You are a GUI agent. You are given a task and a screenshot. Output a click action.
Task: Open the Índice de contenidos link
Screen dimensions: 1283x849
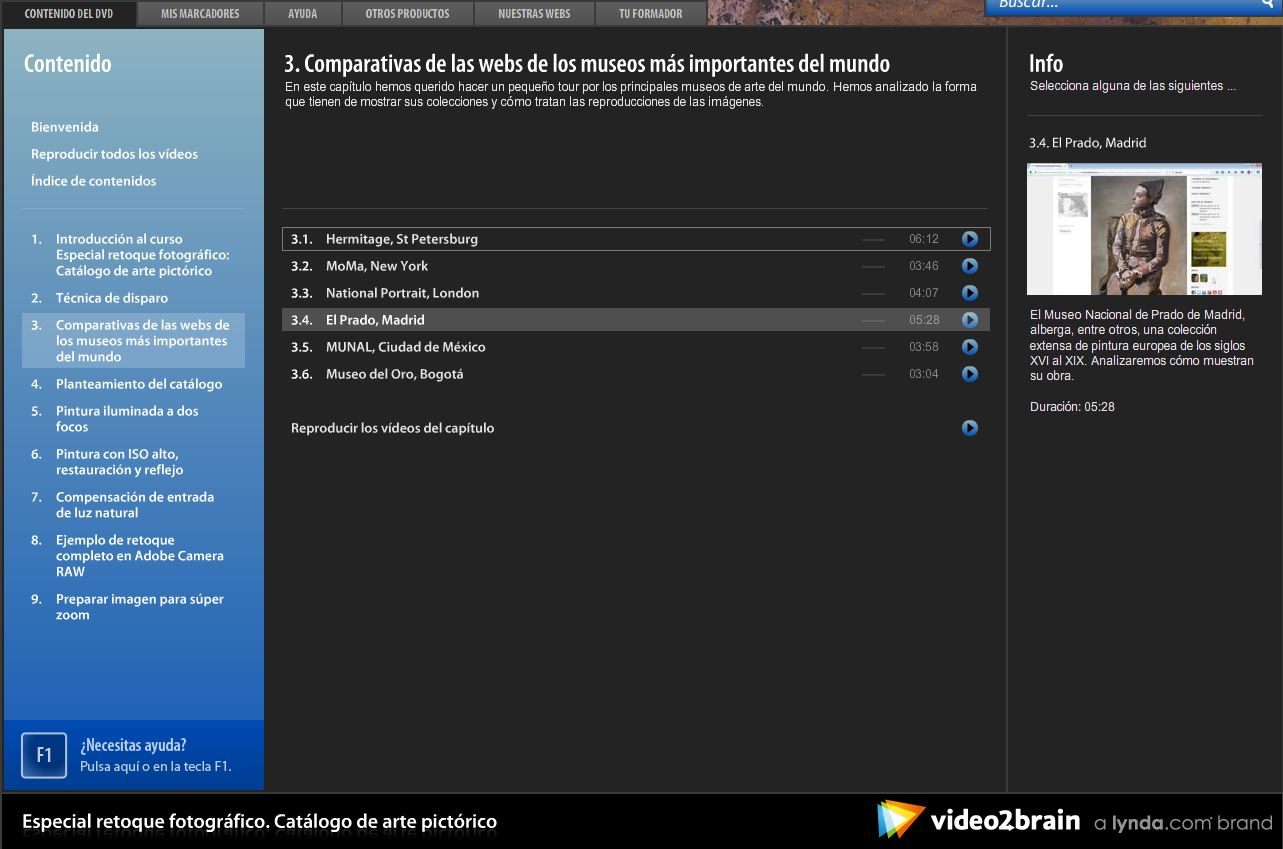coord(93,181)
